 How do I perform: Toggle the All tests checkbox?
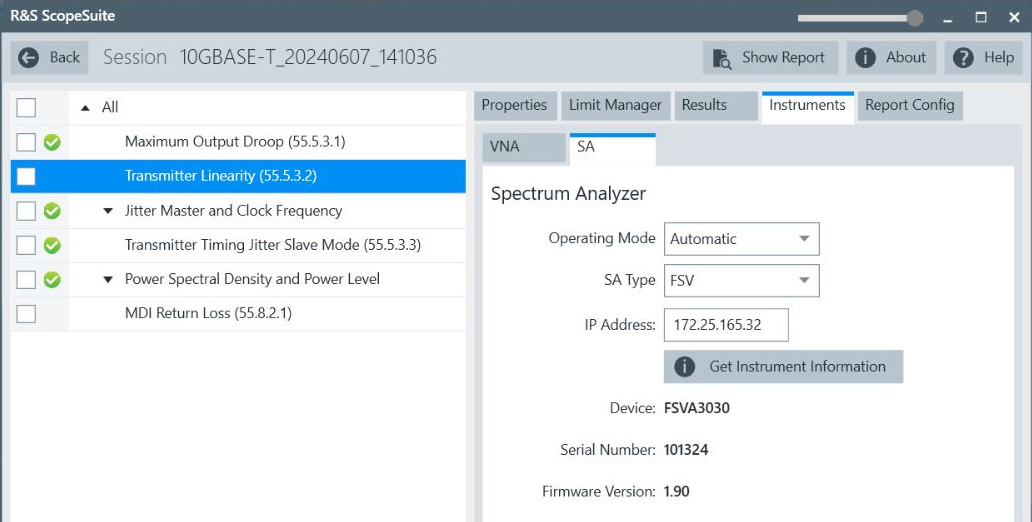26,107
